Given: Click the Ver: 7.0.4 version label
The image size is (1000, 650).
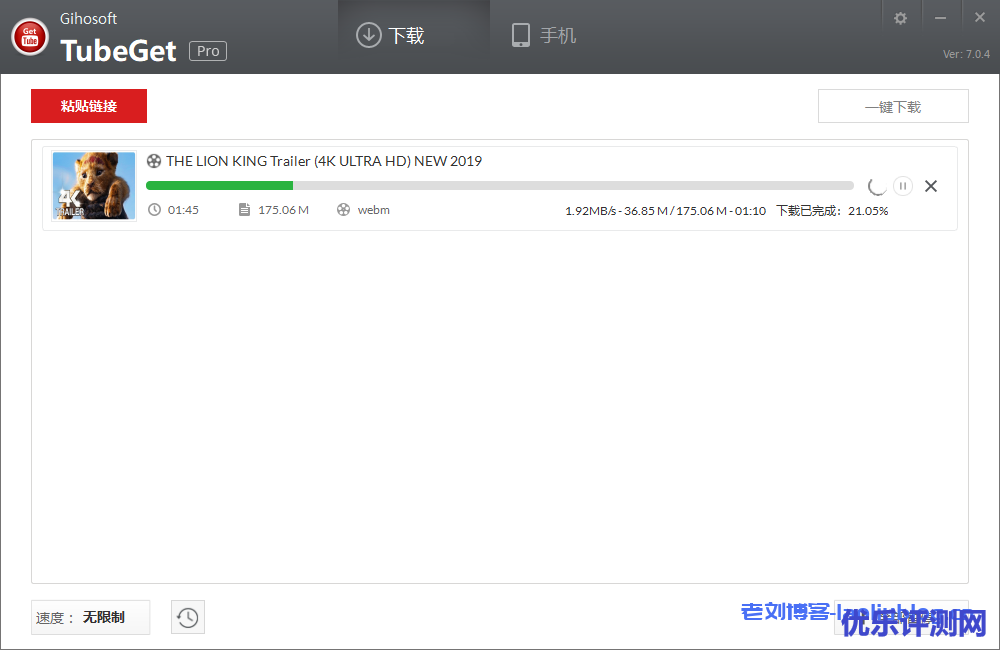Looking at the screenshot, I should (x=966, y=54).
